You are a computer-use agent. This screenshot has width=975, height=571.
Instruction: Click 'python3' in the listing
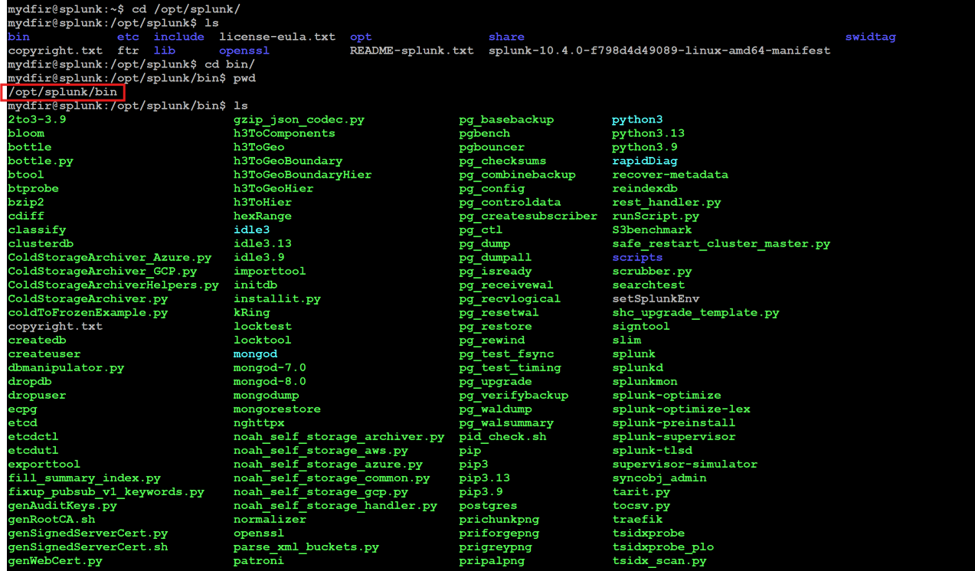coord(637,119)
